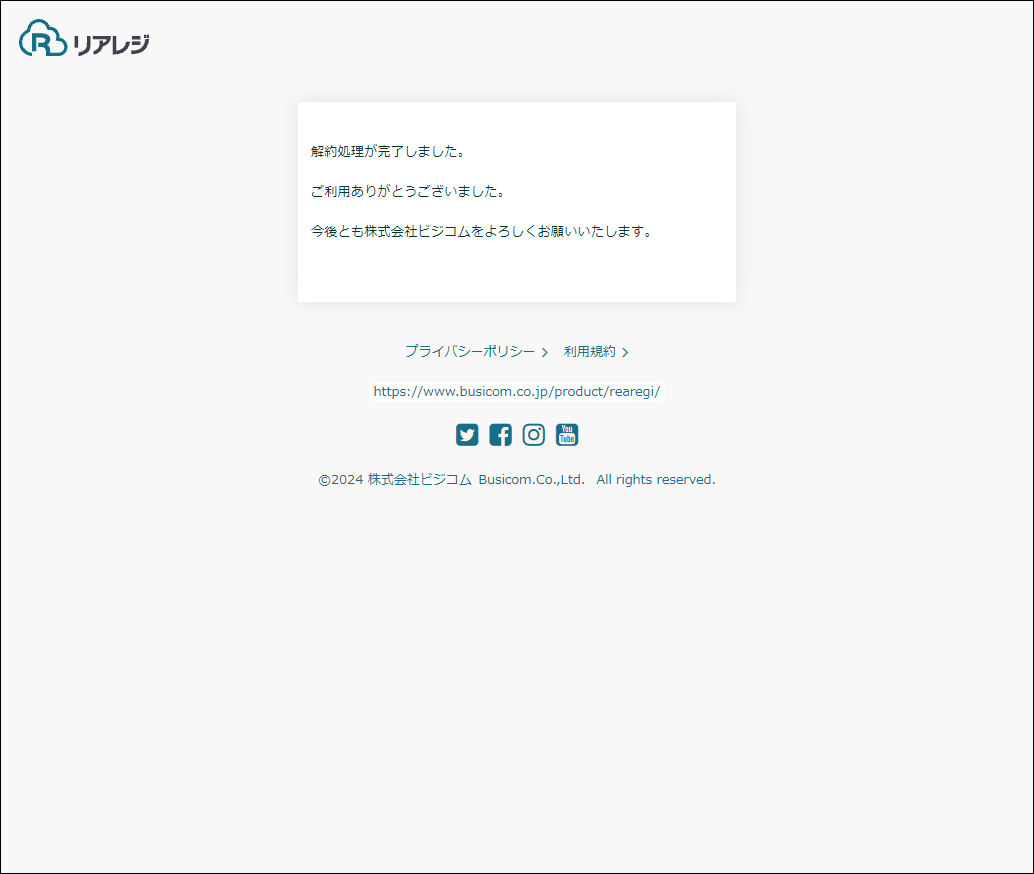Click 株式会社ビジコム in the footer copyright
This screenshot has width=1034, height=874.
(x=419, y=480)
